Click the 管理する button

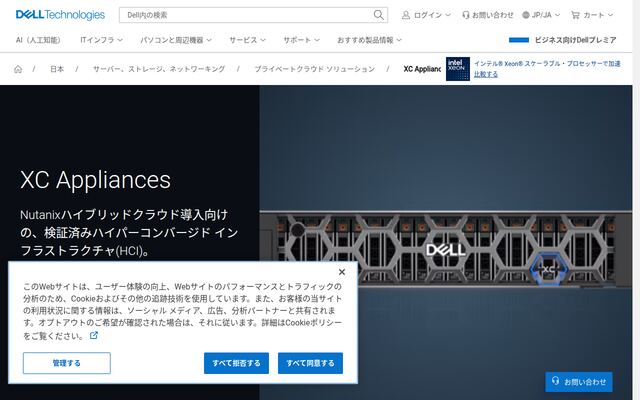coord(67,363)
